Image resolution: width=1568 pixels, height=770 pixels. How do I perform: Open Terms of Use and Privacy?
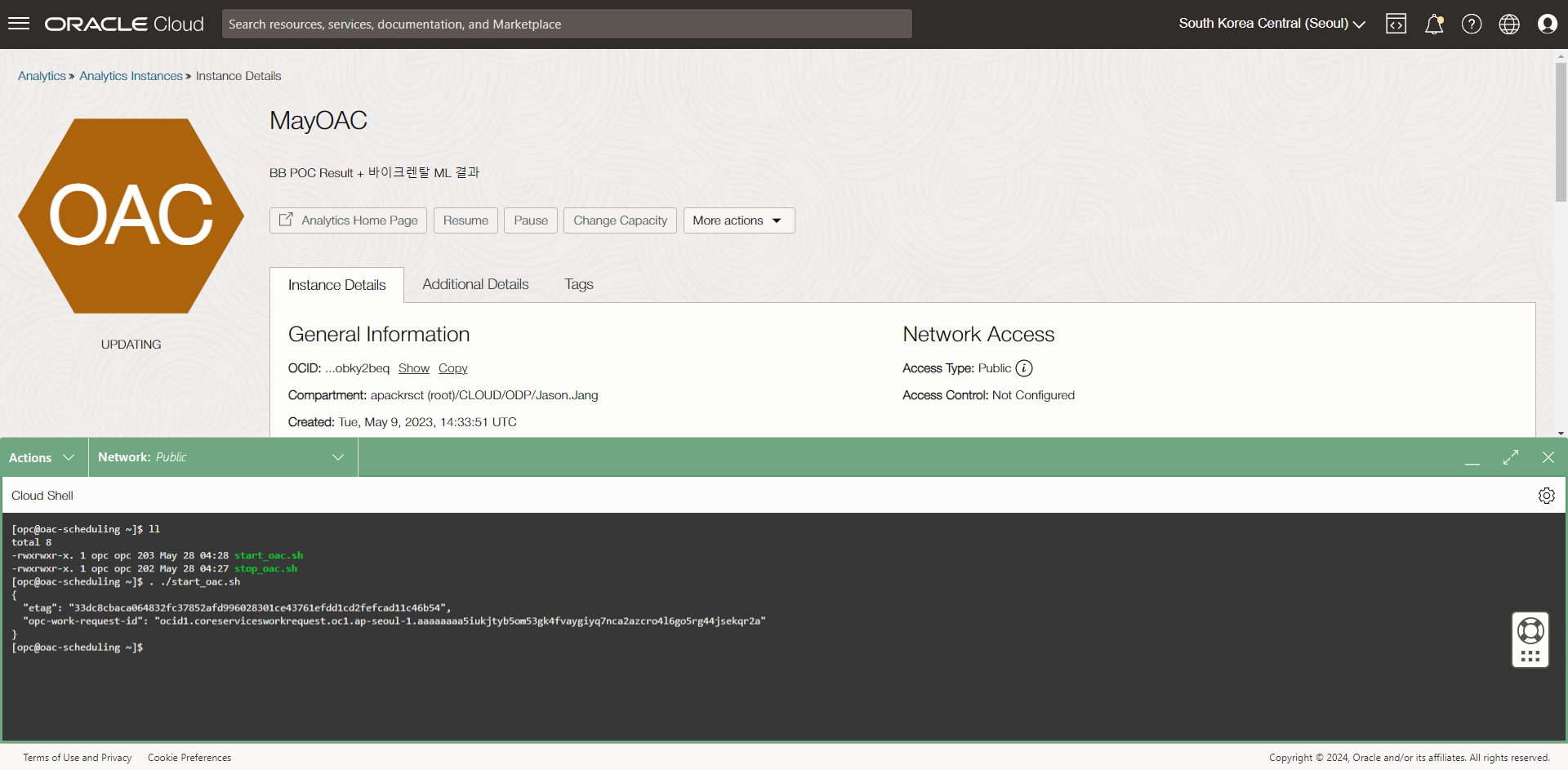tap(78, 758)
